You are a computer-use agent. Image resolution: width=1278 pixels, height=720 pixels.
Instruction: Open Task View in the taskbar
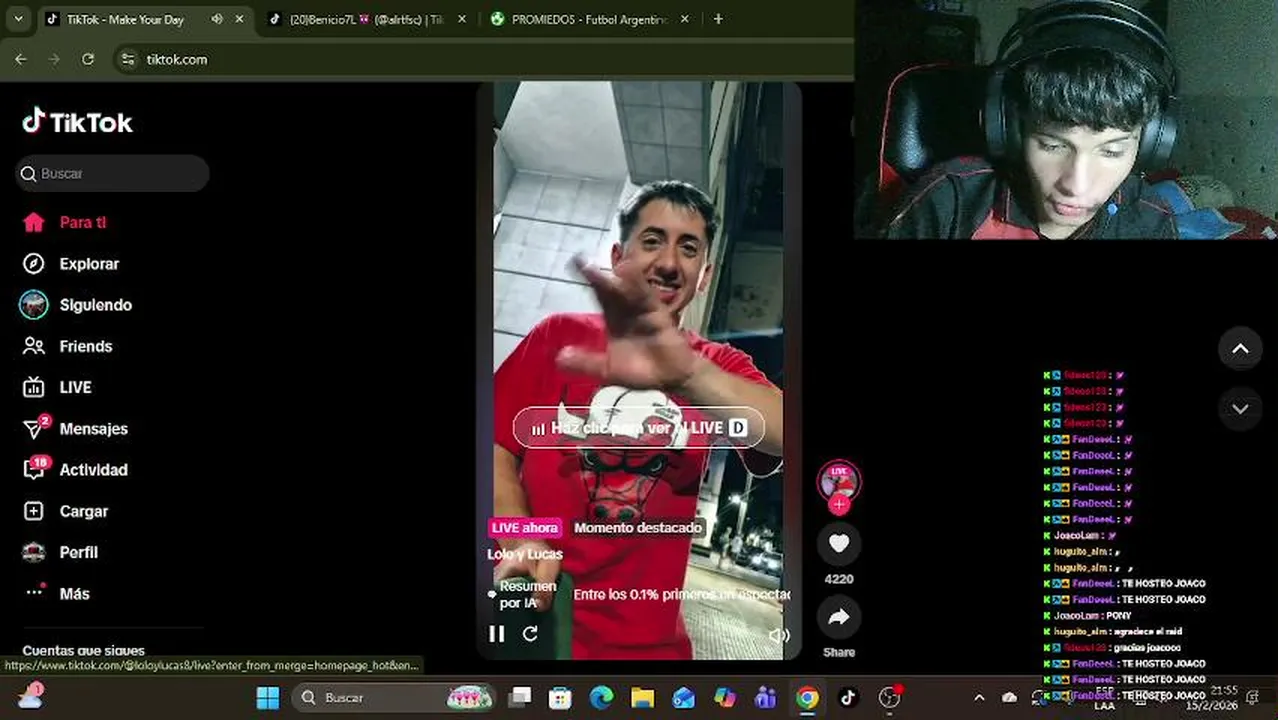(520, 697)
